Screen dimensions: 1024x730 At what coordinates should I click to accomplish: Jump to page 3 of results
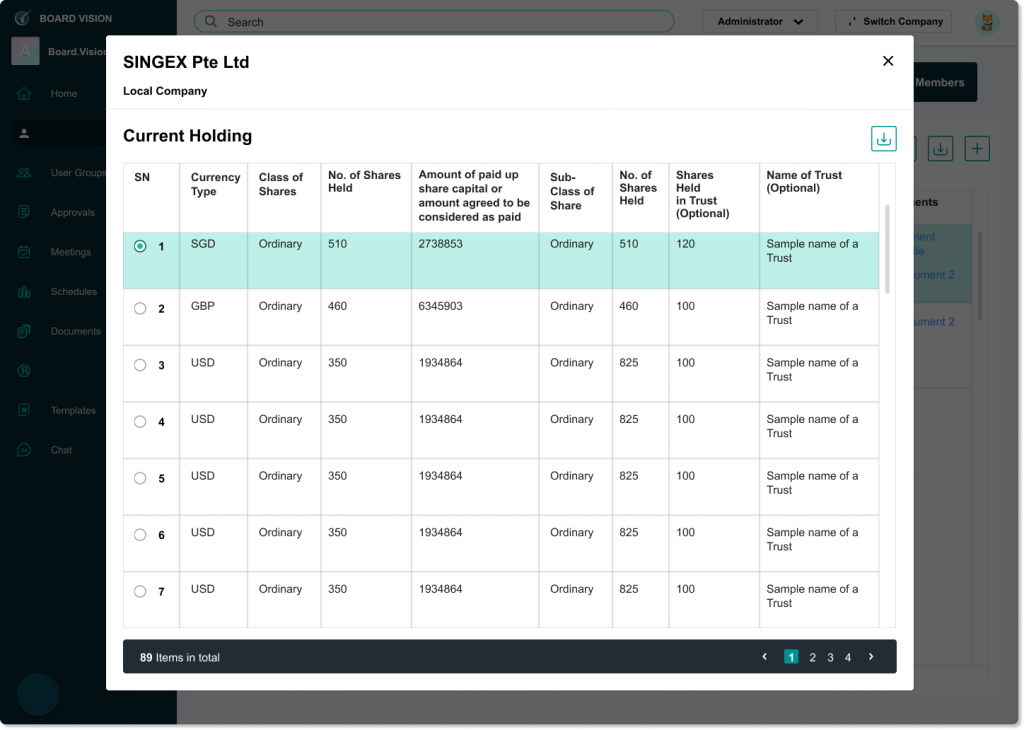(x=830, y=657)
